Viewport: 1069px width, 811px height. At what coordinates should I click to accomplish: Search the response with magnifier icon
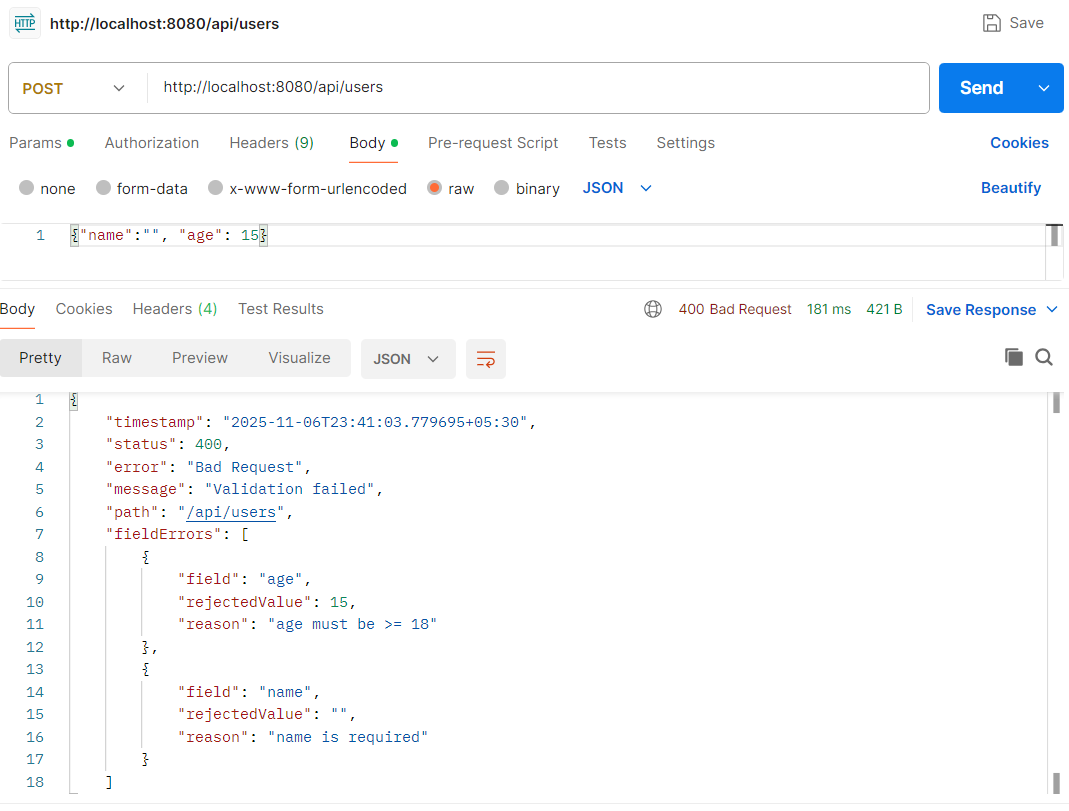(1044, 357)
